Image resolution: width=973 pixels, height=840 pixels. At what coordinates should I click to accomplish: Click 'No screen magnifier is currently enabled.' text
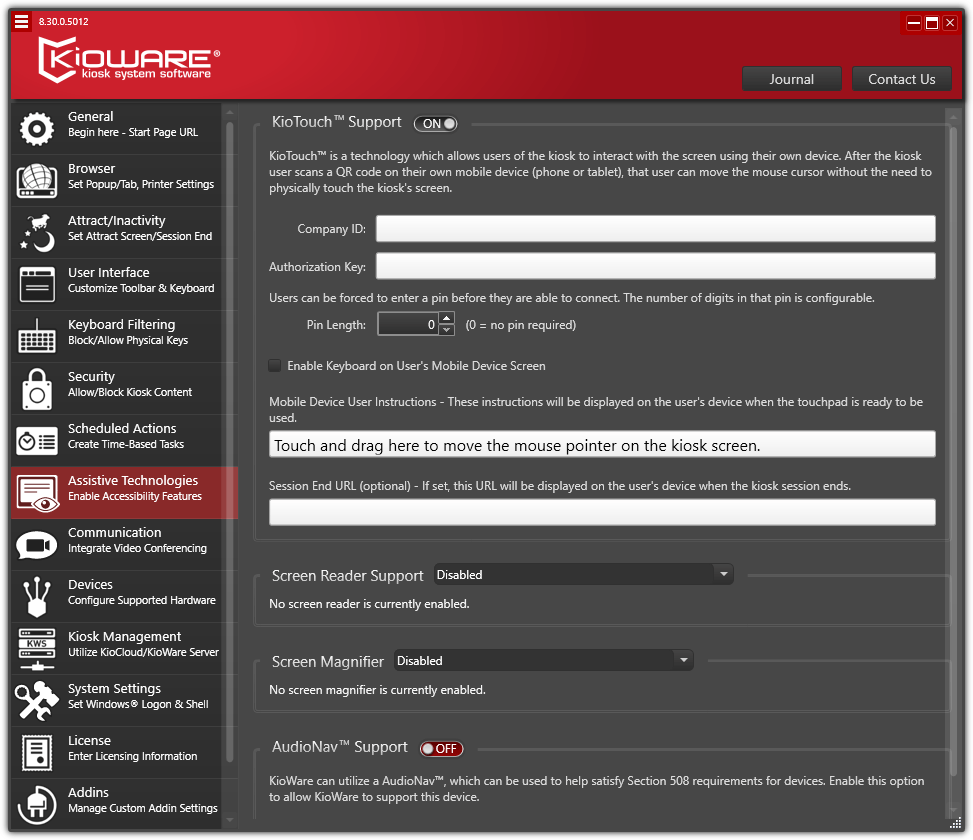point(377,690)
